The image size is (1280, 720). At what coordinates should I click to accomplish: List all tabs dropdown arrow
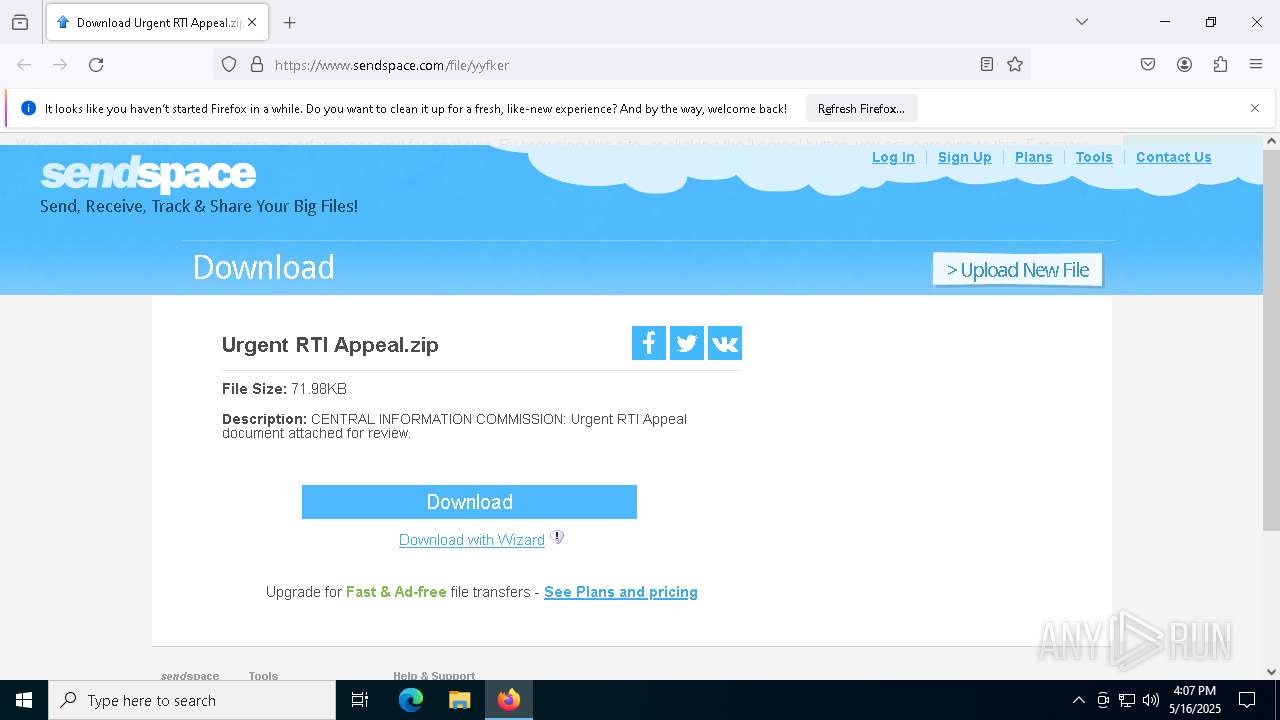point(1082,22)
